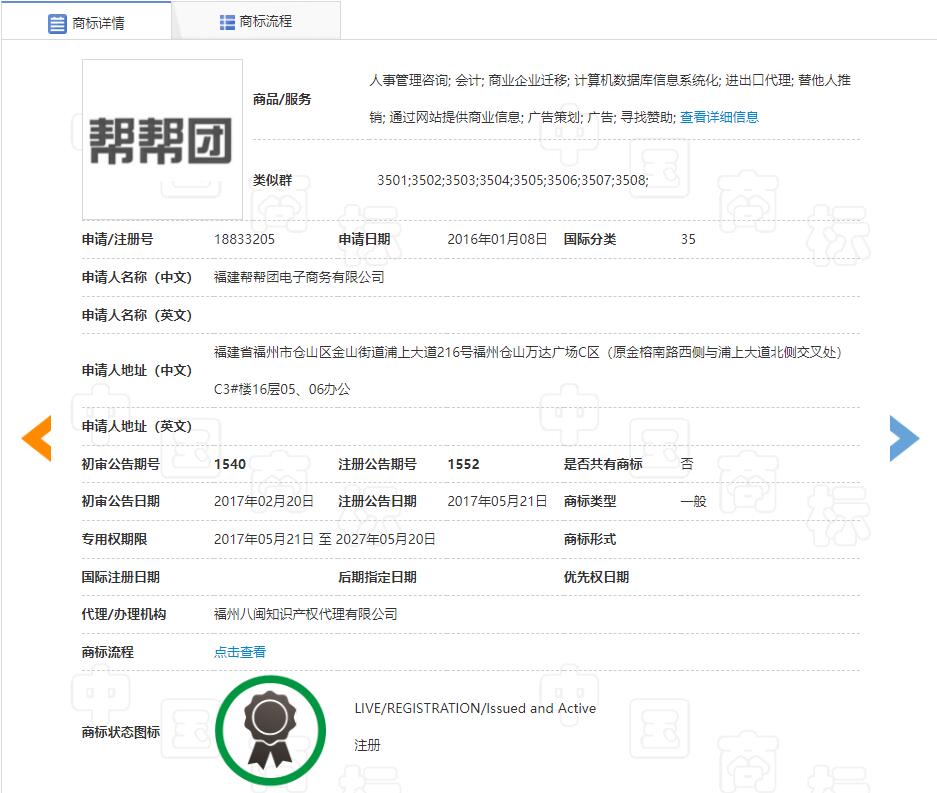Screen dimensions: 937x793
Task: Select the 专用权期限 label
Action: point(114,539)
